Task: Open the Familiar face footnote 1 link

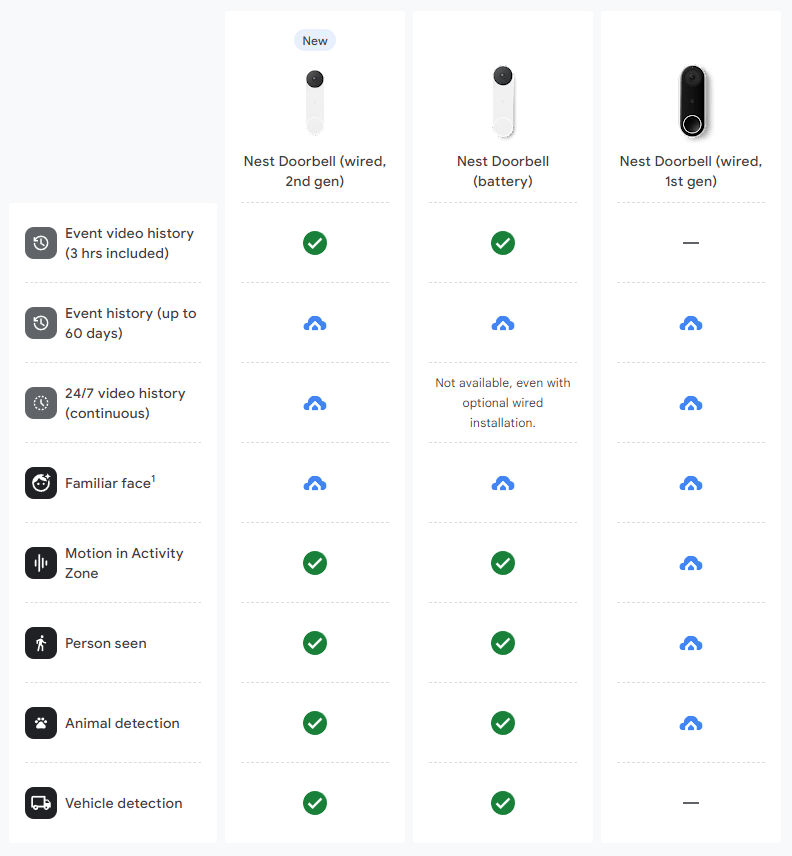Action: pyautogui.click(x=153, y=478)
